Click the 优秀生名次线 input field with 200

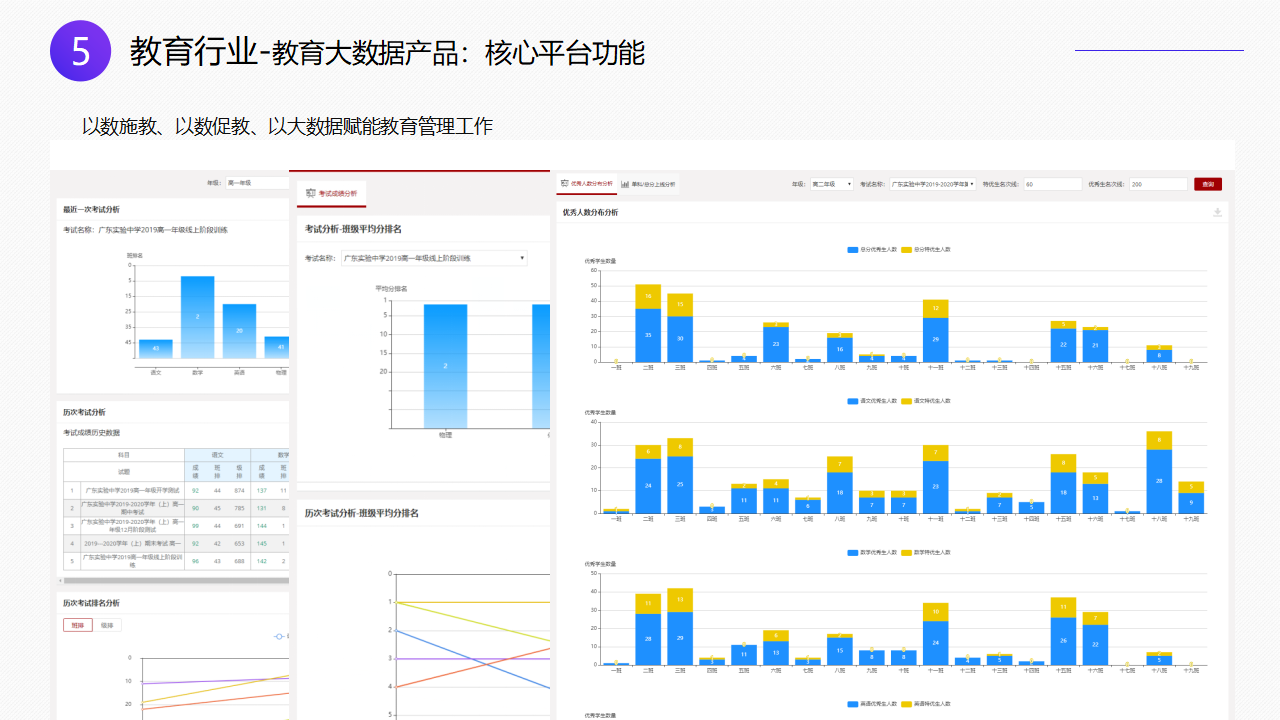(1158, 184)
